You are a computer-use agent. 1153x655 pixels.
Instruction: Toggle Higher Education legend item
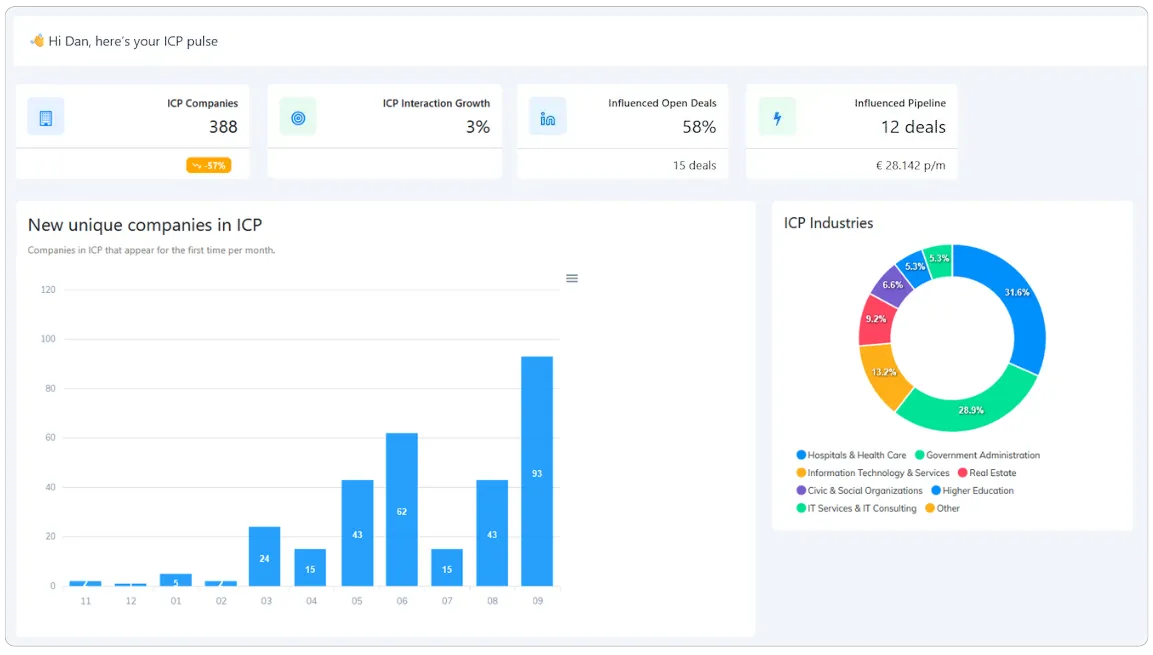point(972,490)
